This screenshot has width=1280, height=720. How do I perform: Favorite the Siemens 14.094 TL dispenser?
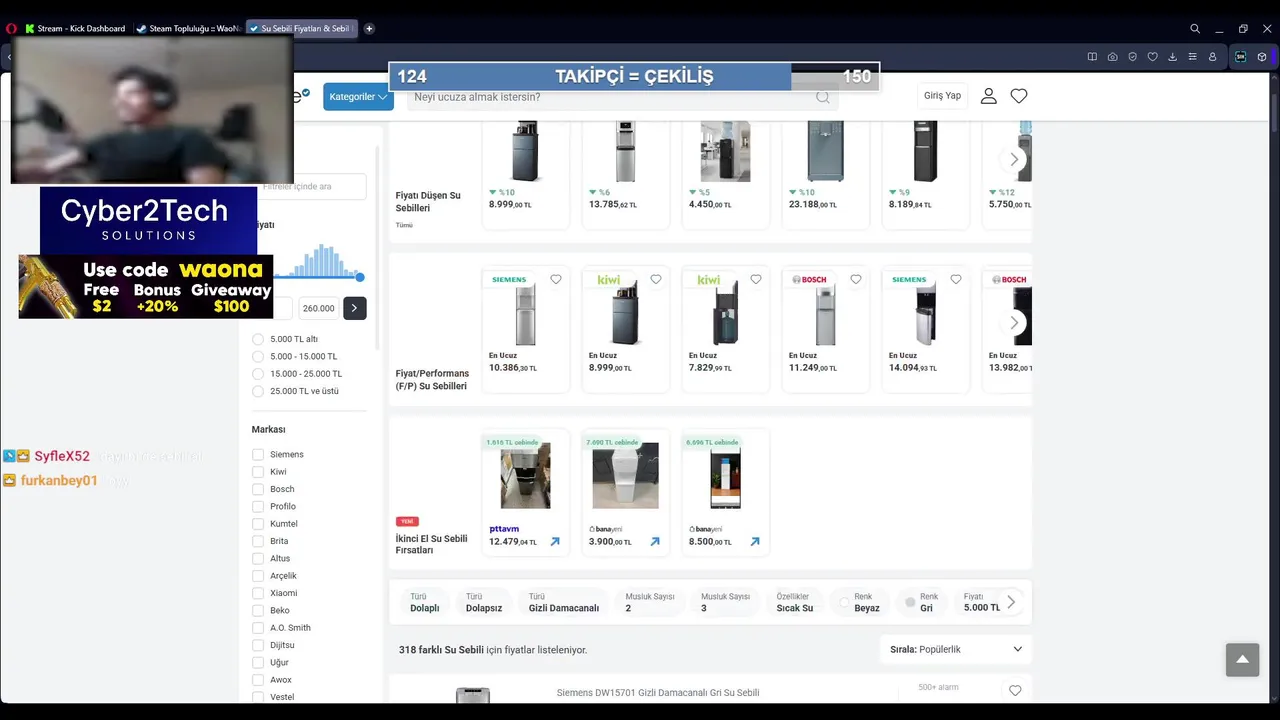(x=956, y=280)
